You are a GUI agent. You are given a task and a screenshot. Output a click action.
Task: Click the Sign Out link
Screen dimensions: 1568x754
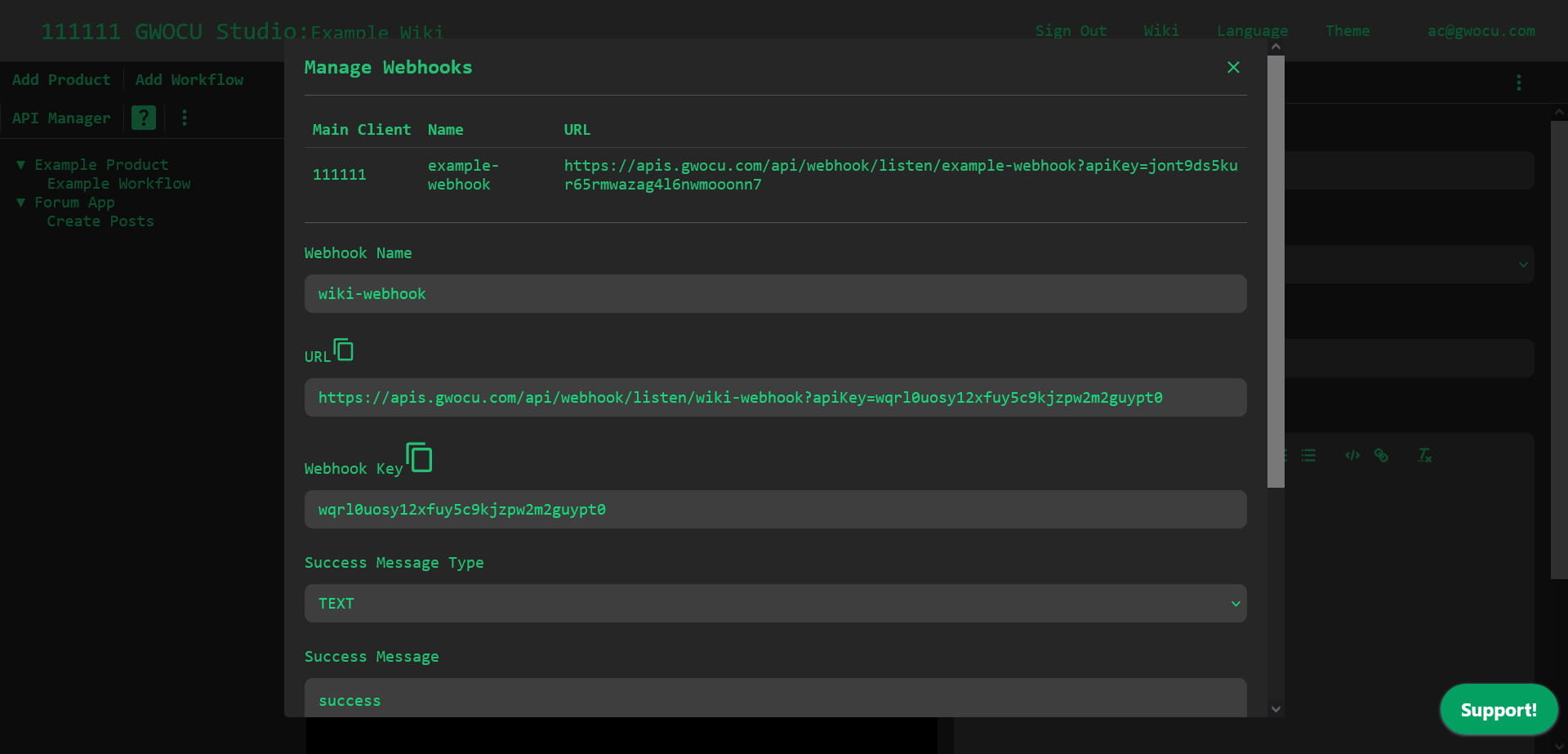(x=1071, y=31)
